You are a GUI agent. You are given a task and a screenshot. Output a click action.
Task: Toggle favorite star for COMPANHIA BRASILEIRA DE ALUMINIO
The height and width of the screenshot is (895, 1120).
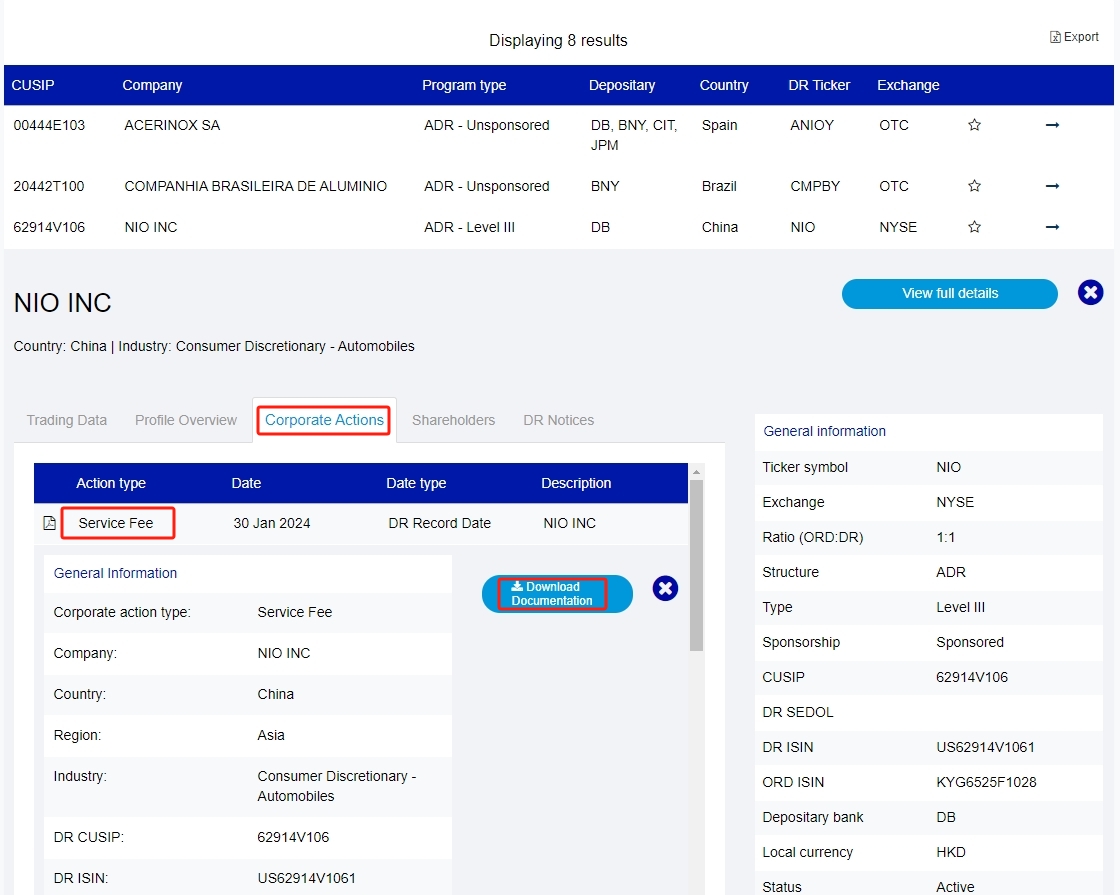coord(974,186)
